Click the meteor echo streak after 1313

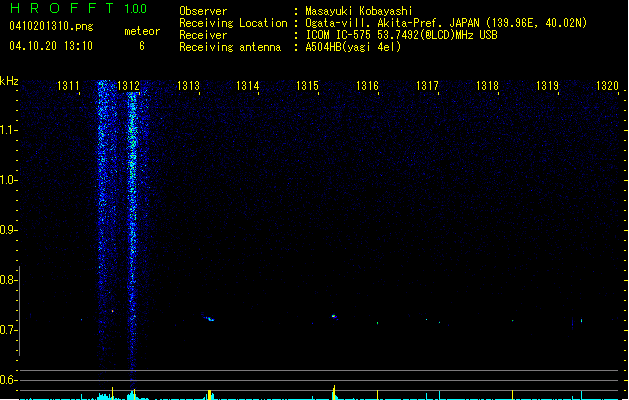pyautogui.click(x=209, y=318)
